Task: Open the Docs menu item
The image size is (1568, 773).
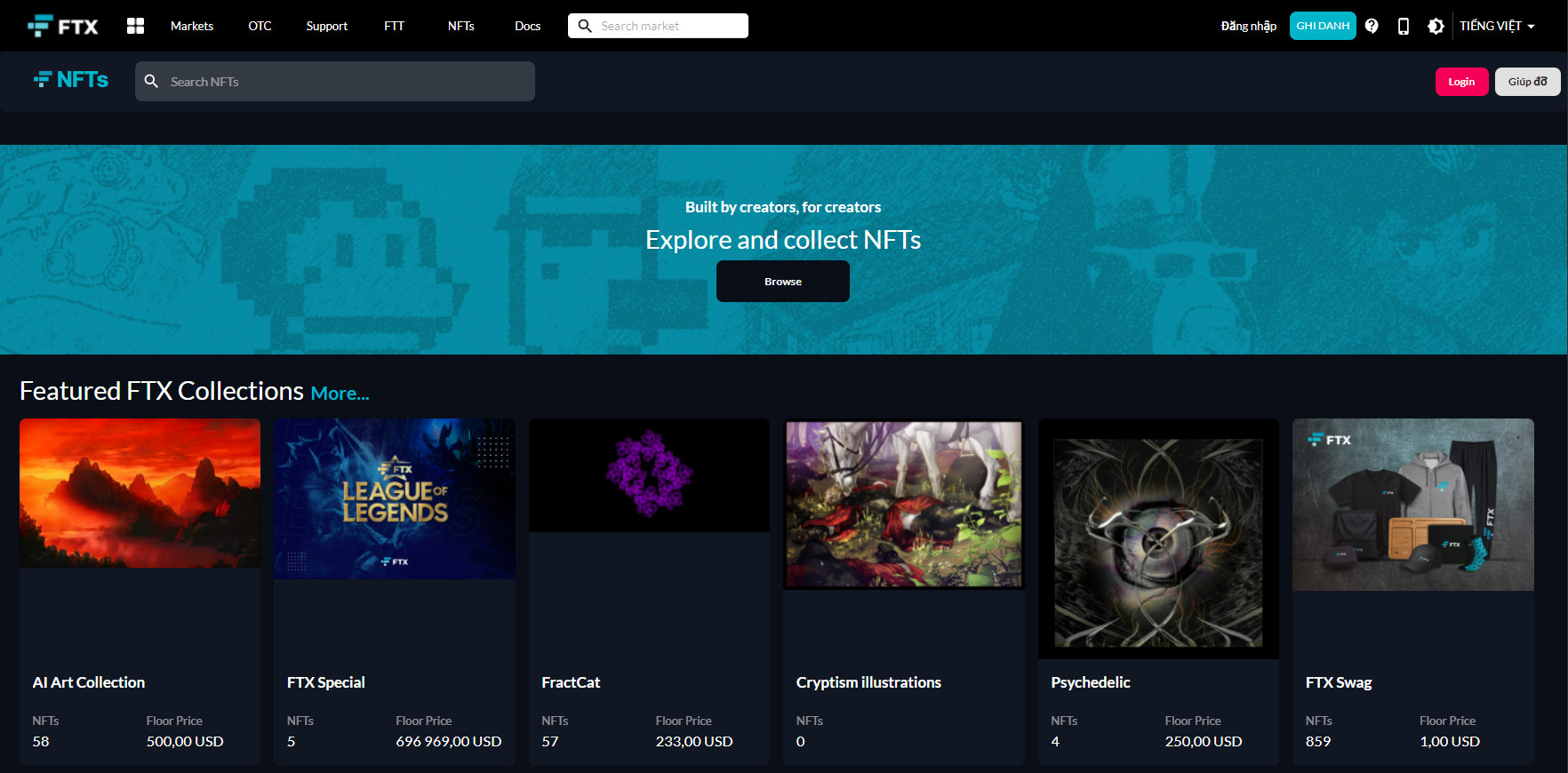Action: (x=527, y=26)
